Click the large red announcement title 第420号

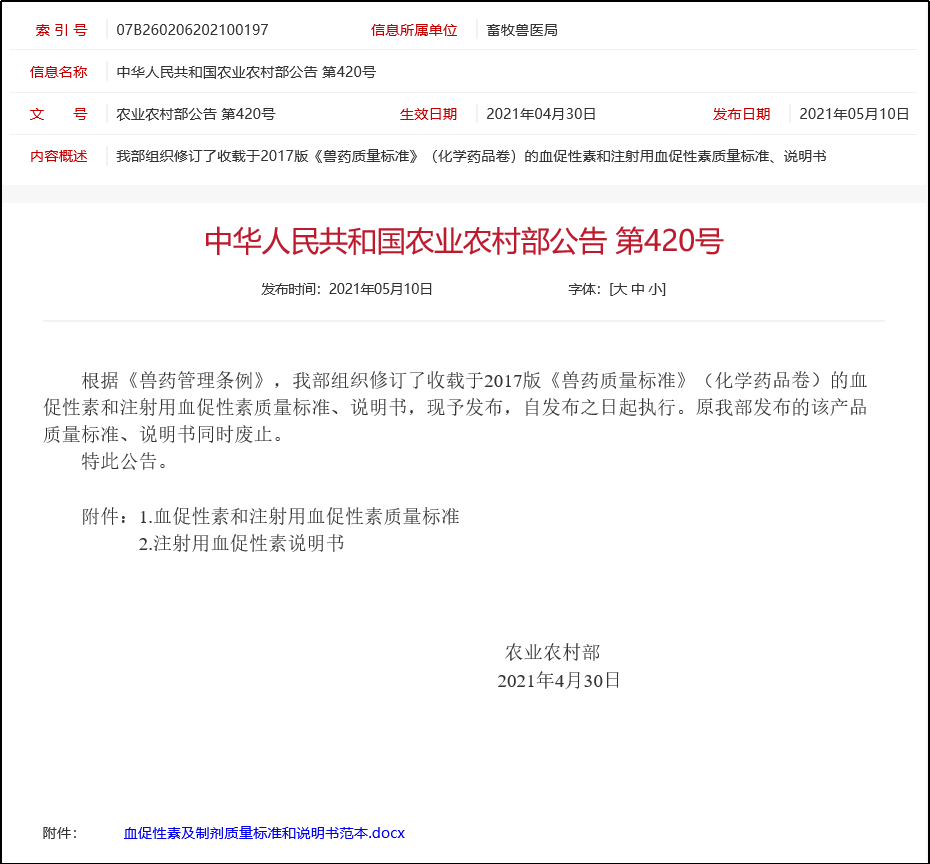(464, 241)
